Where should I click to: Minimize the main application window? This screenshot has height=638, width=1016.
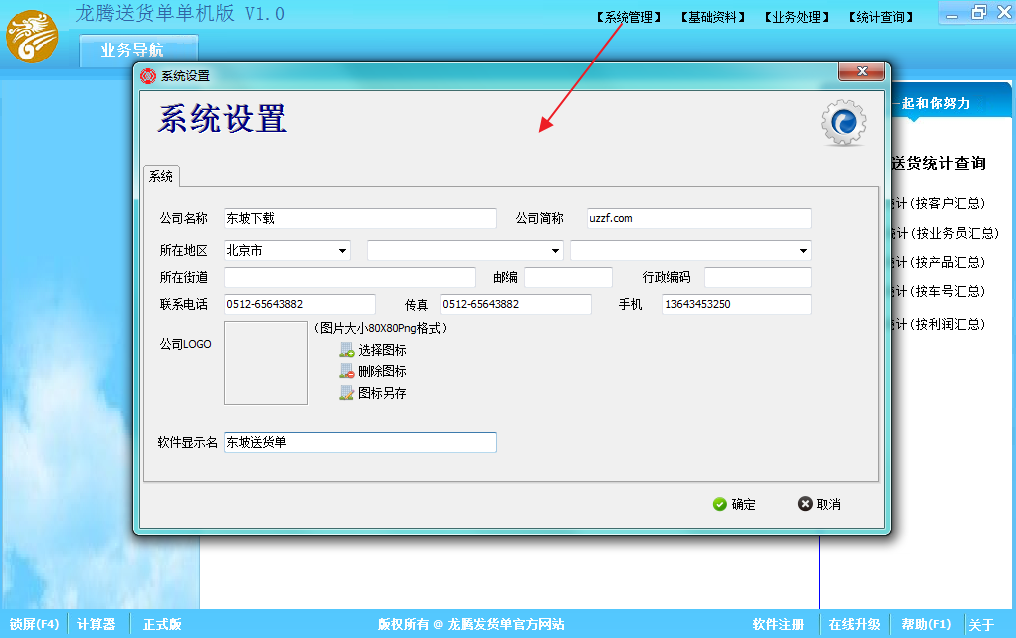pyautogui.click(x=952, y=14)
